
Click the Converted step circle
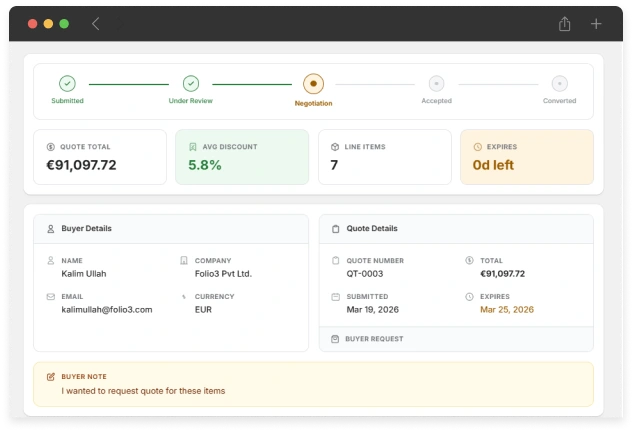click(x=560, y=84)
